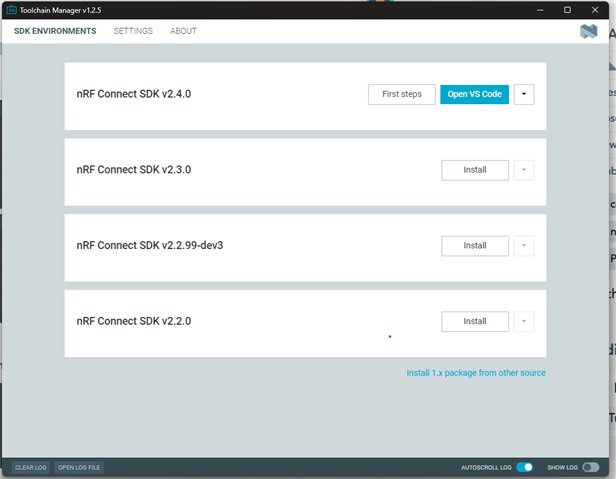Viewport: 616px width, 479px height.
Task: Open the Settings tab
Action: click(x=133, y=31)
